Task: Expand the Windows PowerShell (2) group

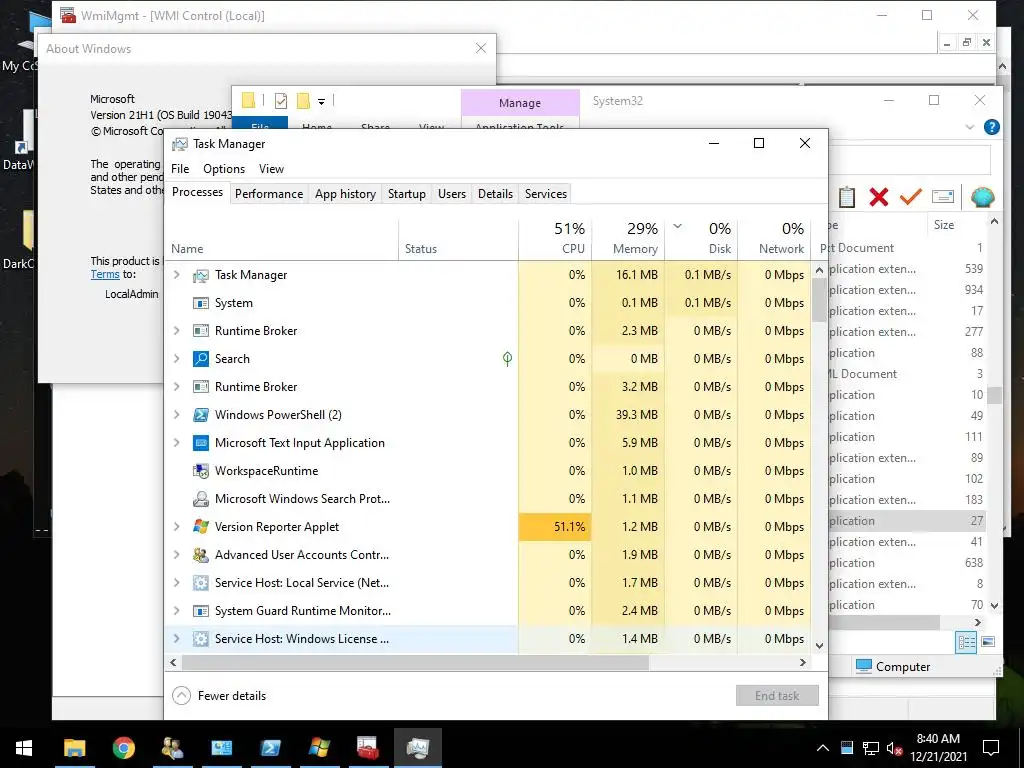Action: coord(176,415)
